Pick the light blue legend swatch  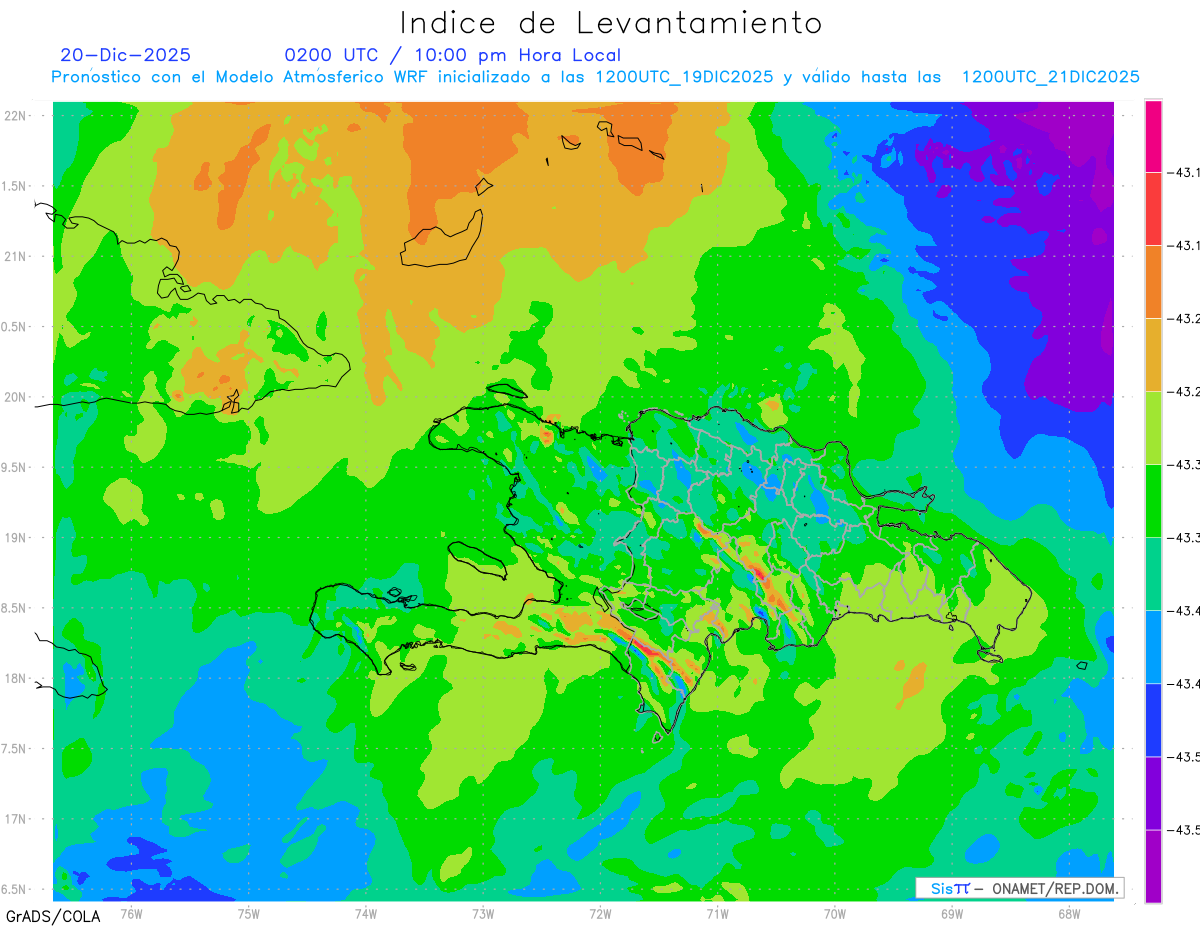pyautogui.click(x=1153, y=646)
